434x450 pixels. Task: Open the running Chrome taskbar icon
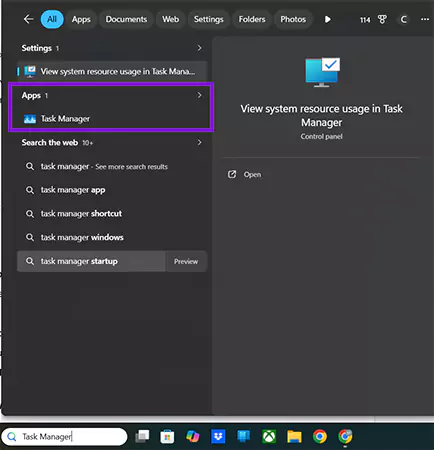click(345, 436)
